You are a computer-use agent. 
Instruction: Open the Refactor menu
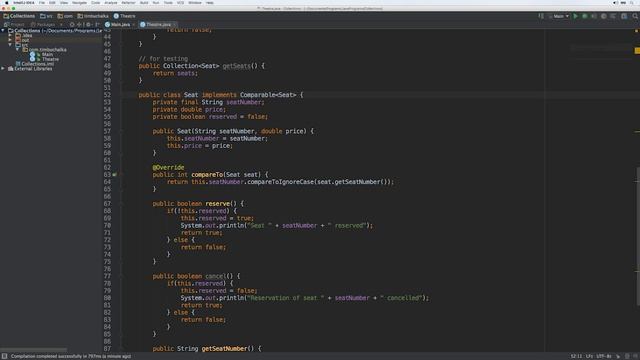coord(128,2)
